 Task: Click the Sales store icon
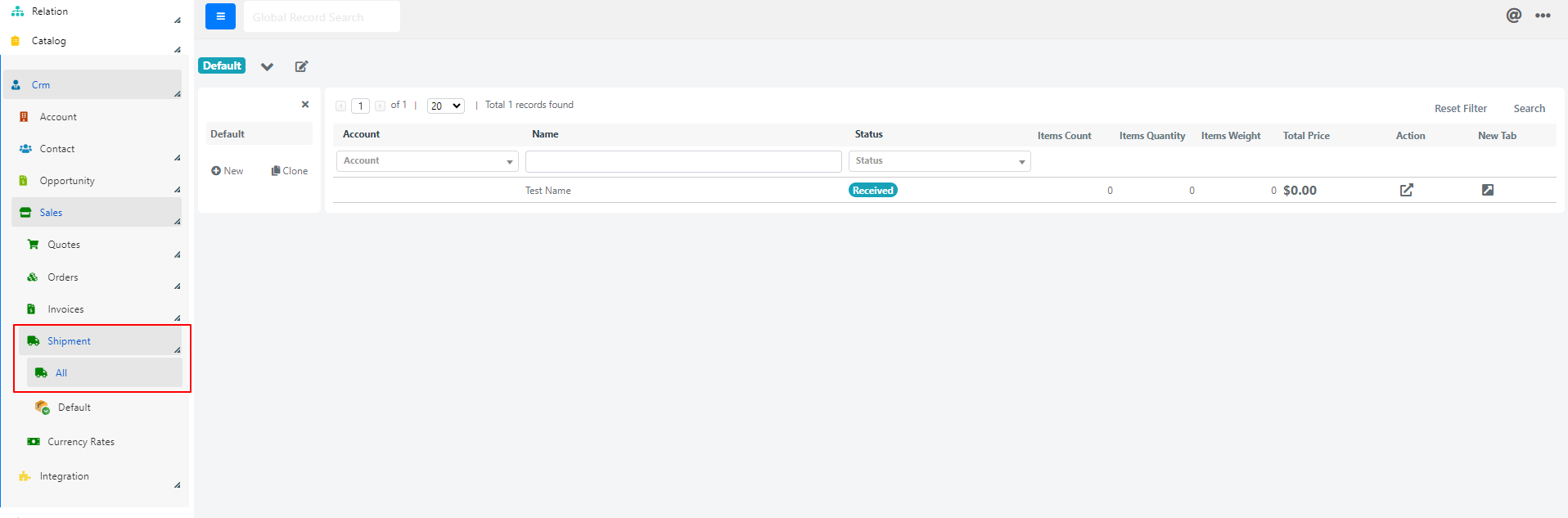pos(25,213)
